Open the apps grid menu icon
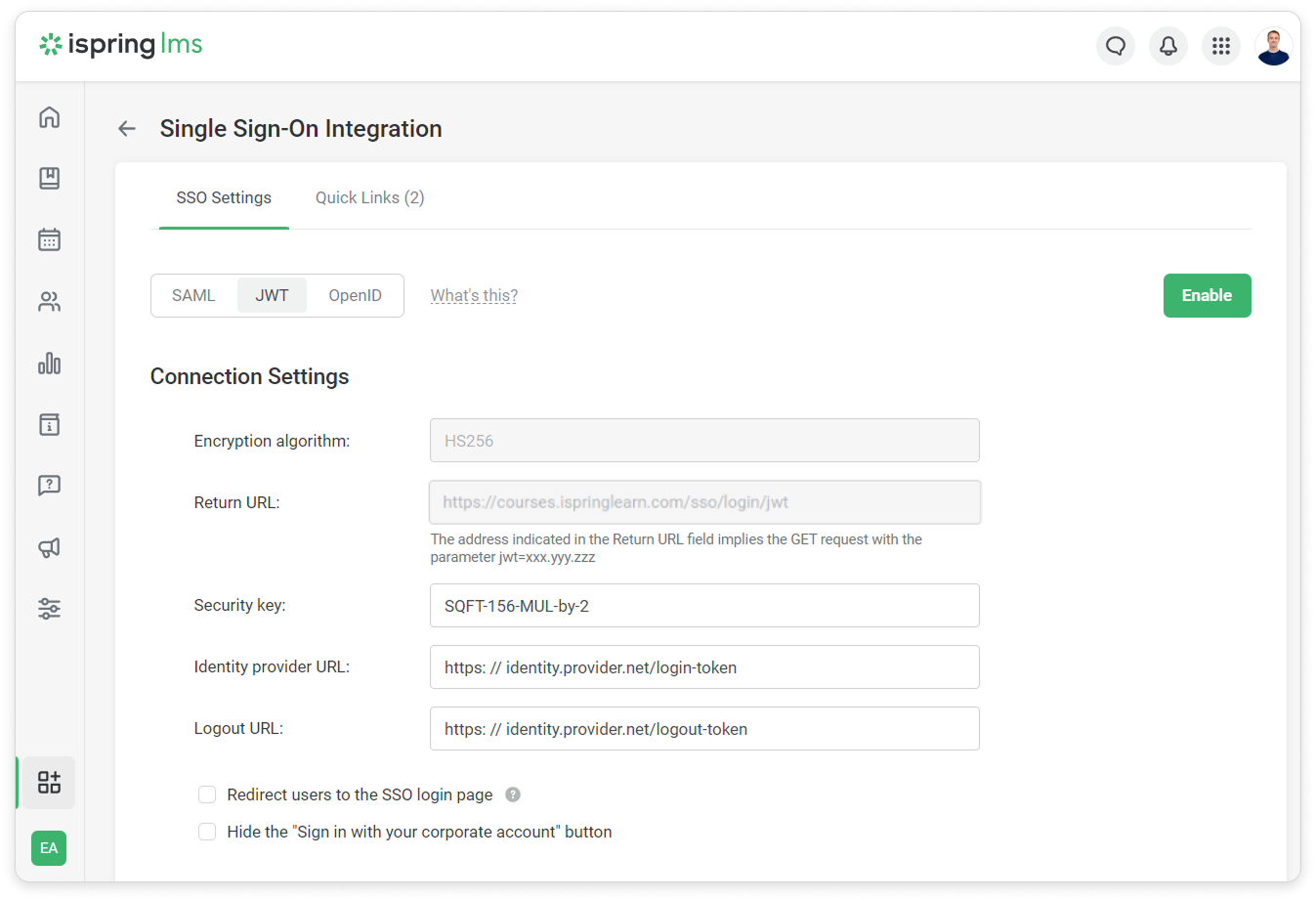 click(1220, 46)
